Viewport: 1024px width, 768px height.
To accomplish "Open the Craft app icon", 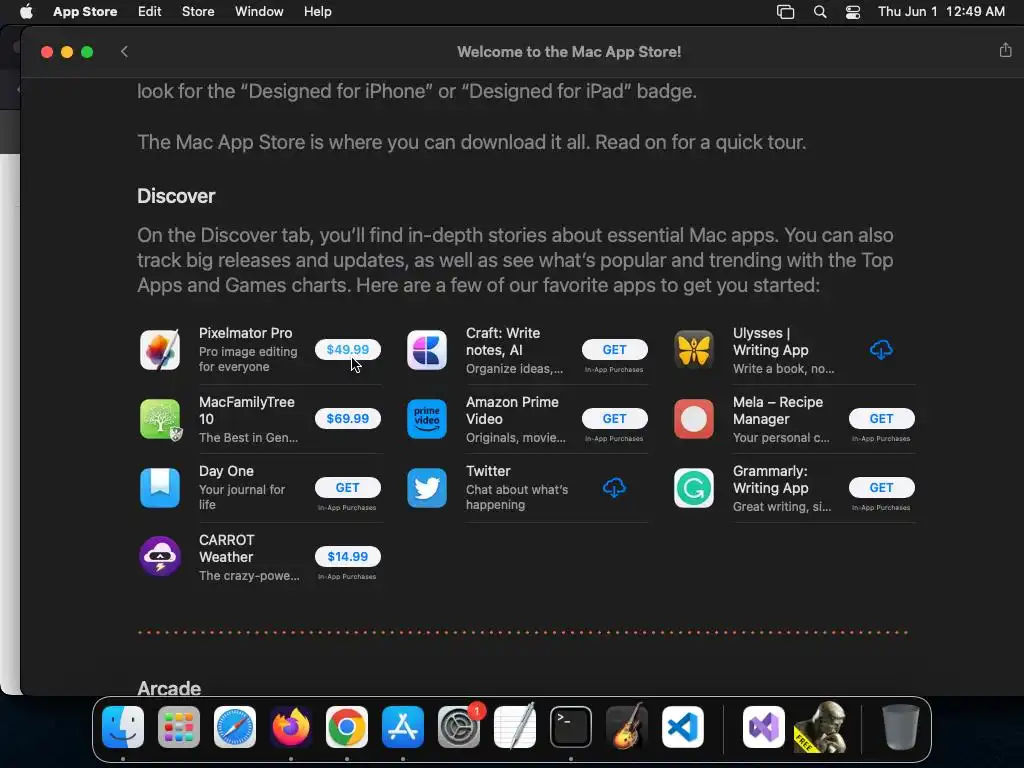I will pyautogui.click(x=427, y=350).
